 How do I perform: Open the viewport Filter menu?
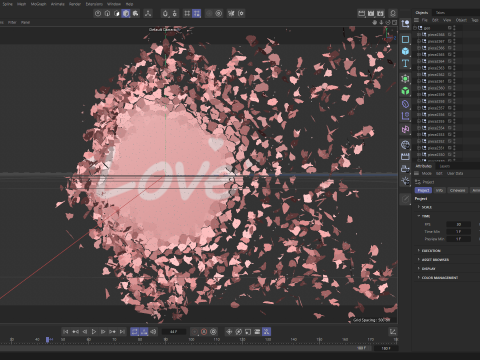click(12, 22)
